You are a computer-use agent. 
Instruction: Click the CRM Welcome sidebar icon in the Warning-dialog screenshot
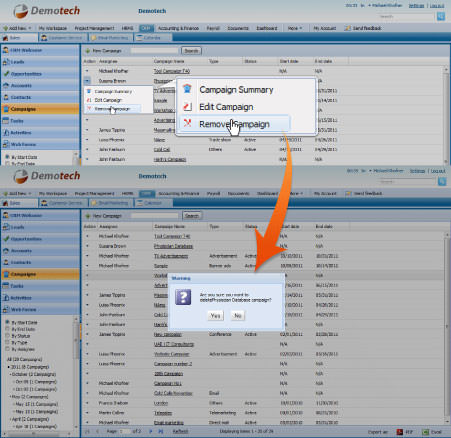coord(6,215)
